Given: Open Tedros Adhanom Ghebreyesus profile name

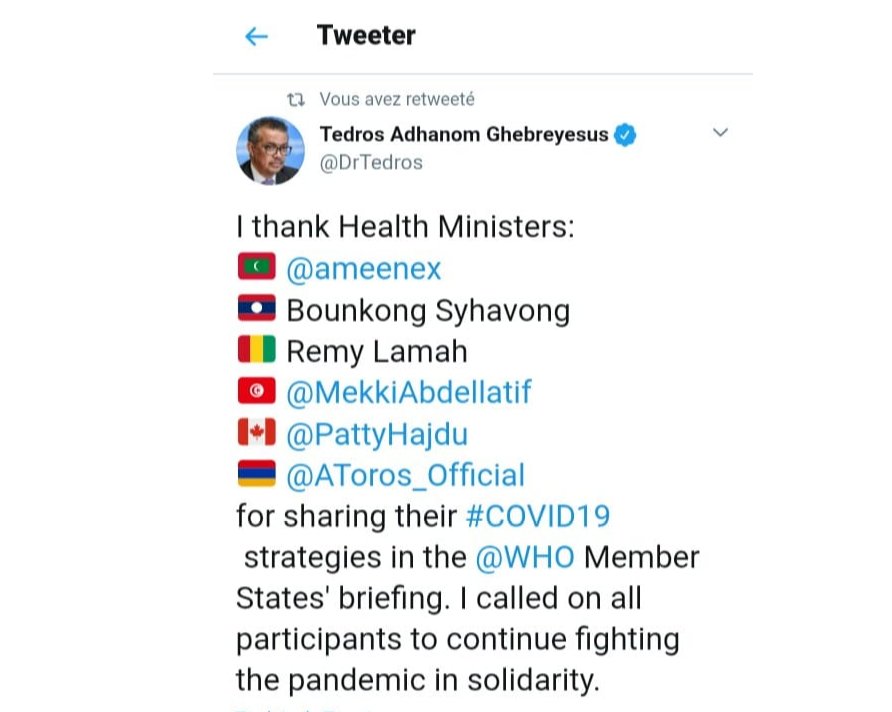Looking at the screenshot, I should click(463, 135).
